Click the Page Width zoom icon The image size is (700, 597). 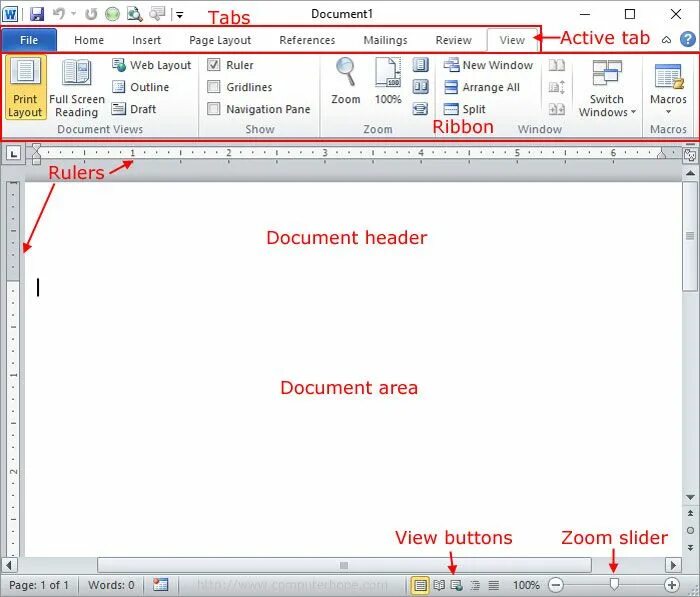tap(420, 109)
